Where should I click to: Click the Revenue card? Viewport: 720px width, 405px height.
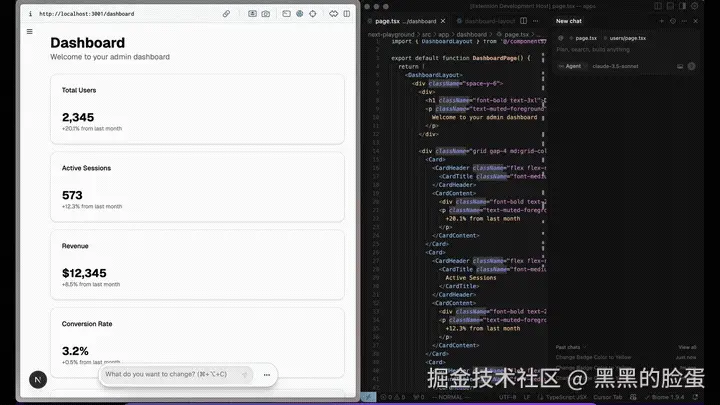pos(197,265)
